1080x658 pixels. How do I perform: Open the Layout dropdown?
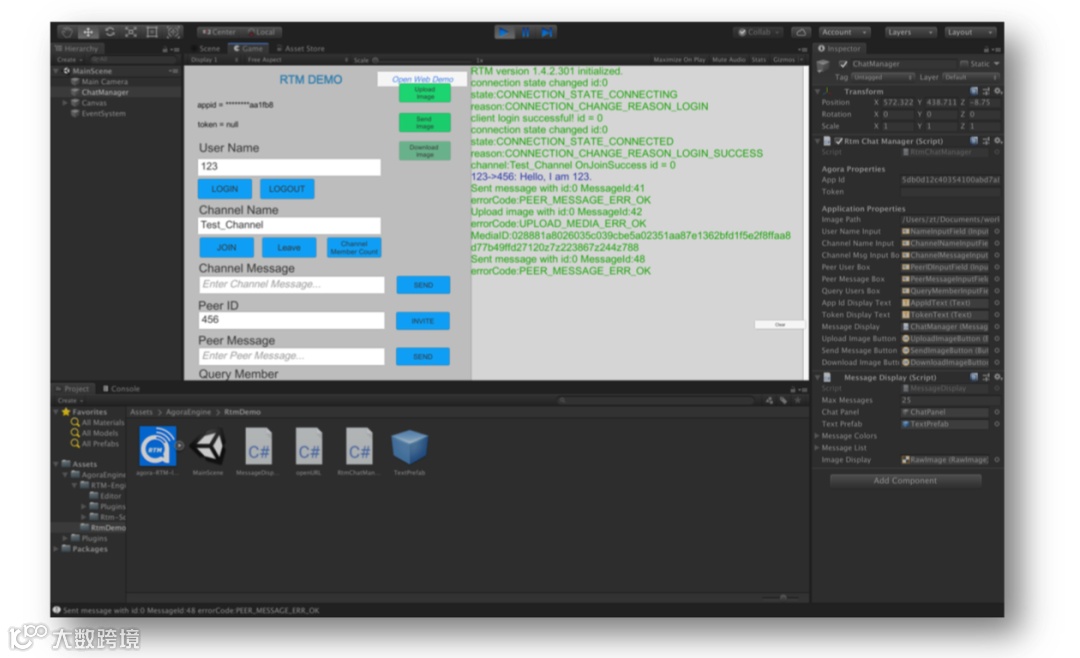(x=970, y=32)
